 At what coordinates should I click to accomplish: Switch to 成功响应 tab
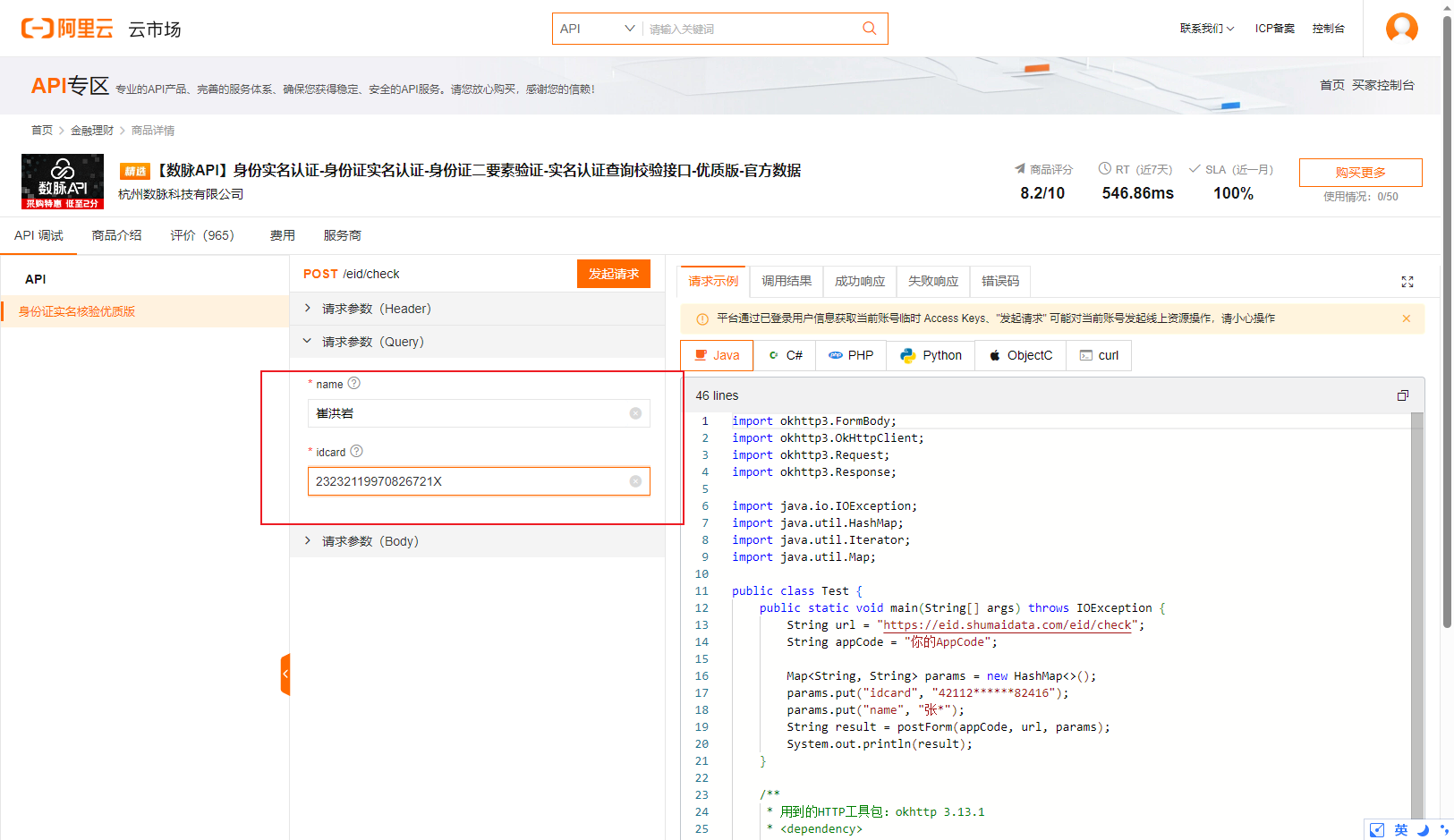860,281
